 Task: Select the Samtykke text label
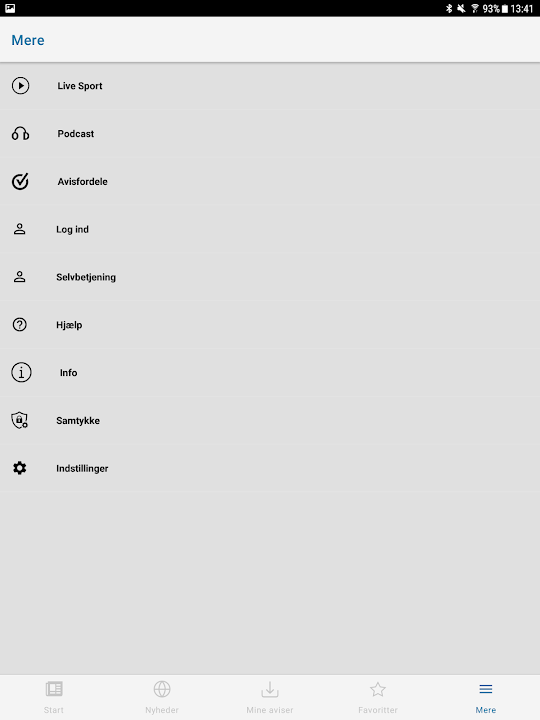click(x=78, y=421)
